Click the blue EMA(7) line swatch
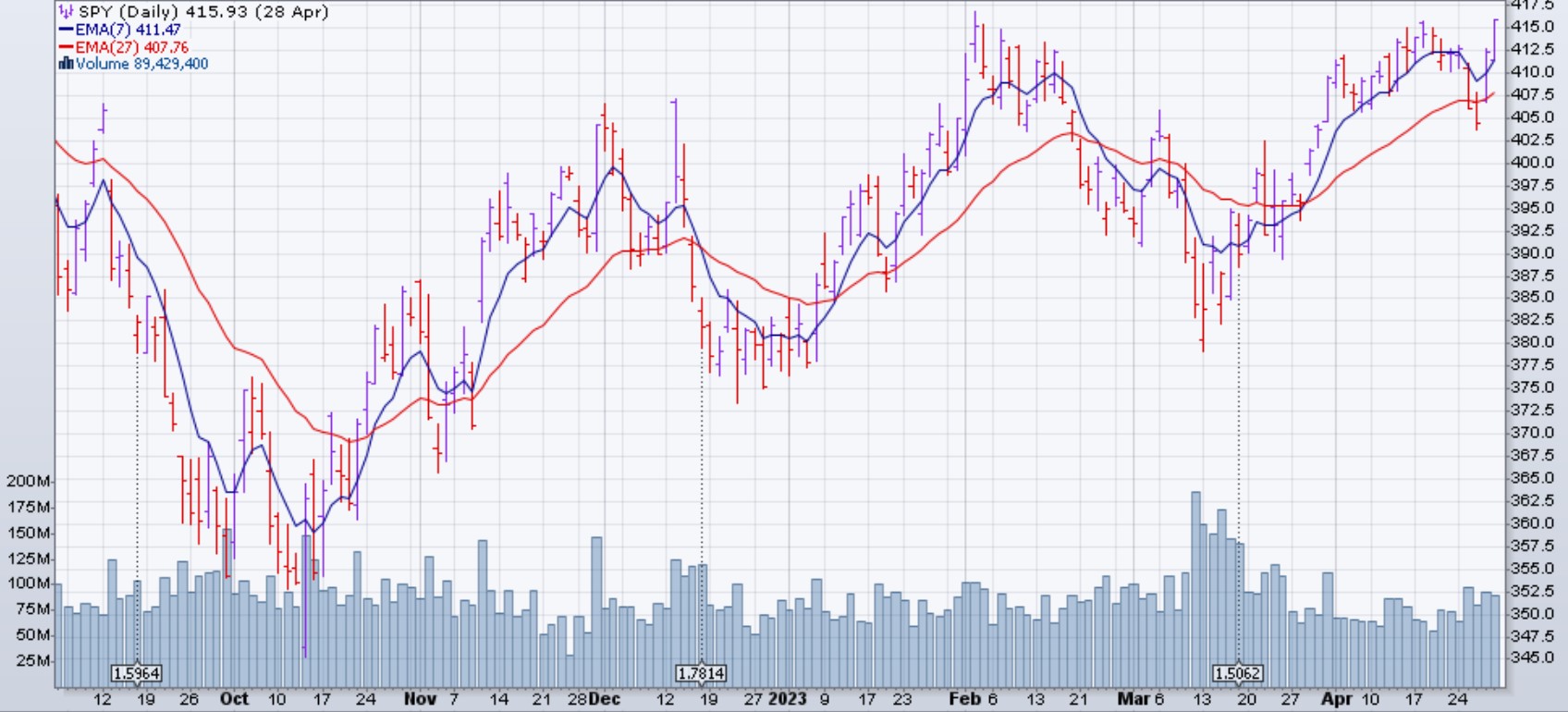 click(66, 30)
